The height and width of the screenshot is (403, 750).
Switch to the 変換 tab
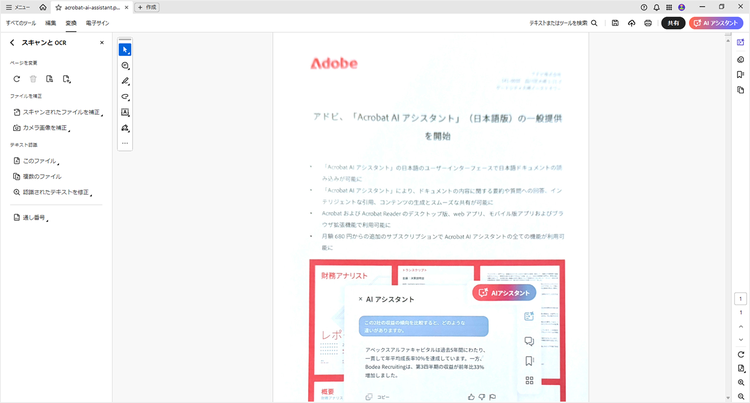click(x=71, y=23)
